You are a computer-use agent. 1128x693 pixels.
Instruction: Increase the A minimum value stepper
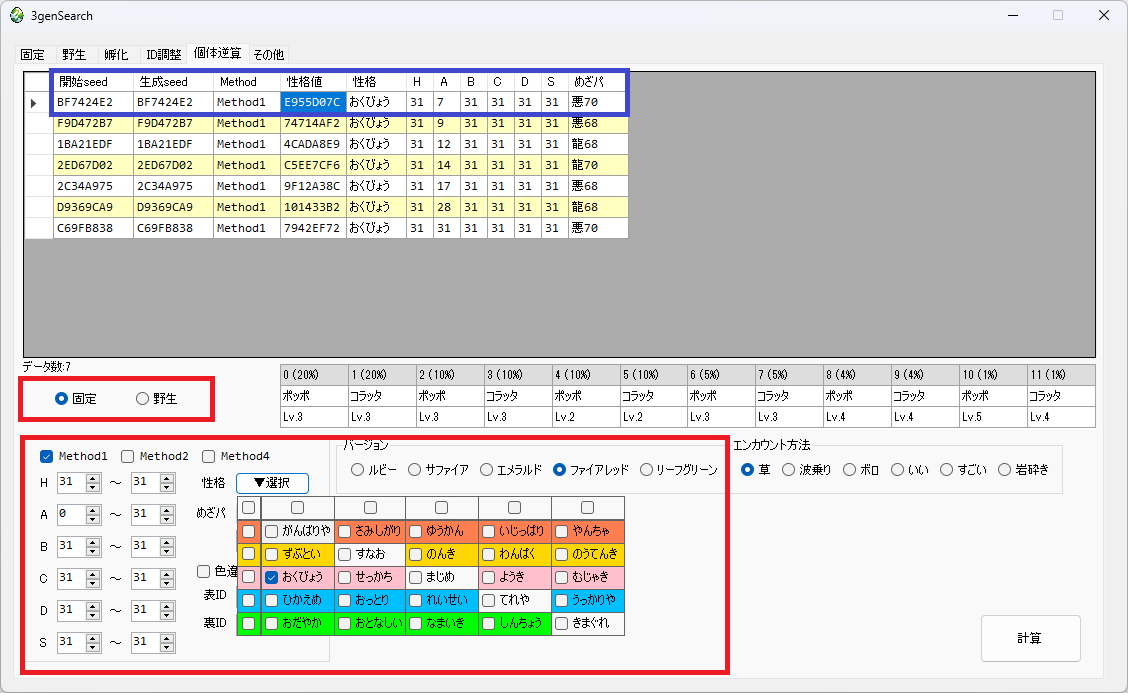(93, 510)
